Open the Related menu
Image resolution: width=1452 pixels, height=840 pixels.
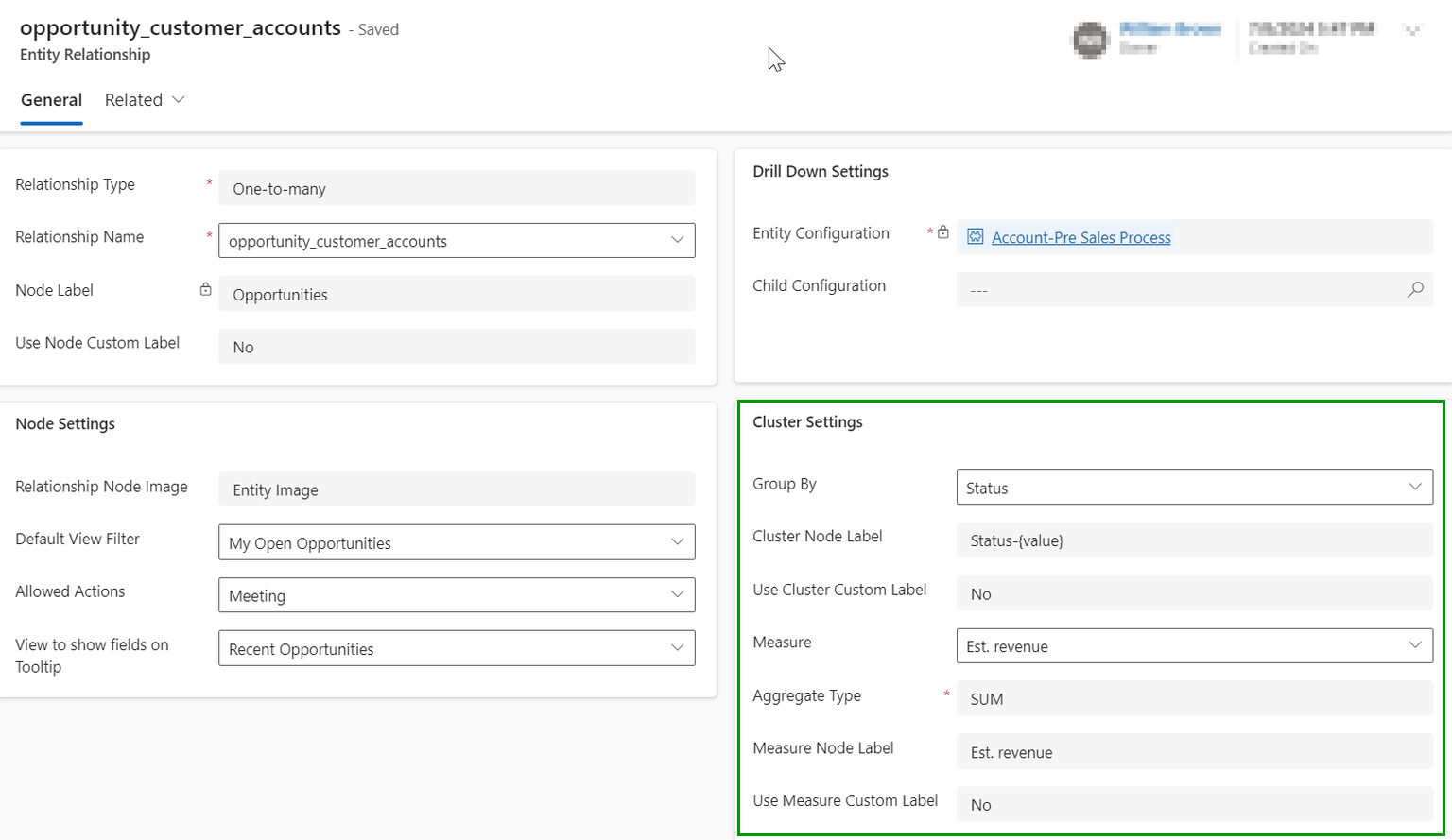(144, 99)
